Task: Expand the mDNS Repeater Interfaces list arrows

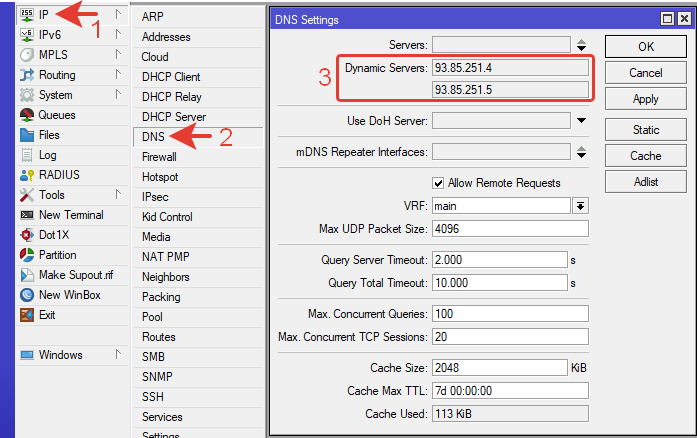Action: pos(581,152)
